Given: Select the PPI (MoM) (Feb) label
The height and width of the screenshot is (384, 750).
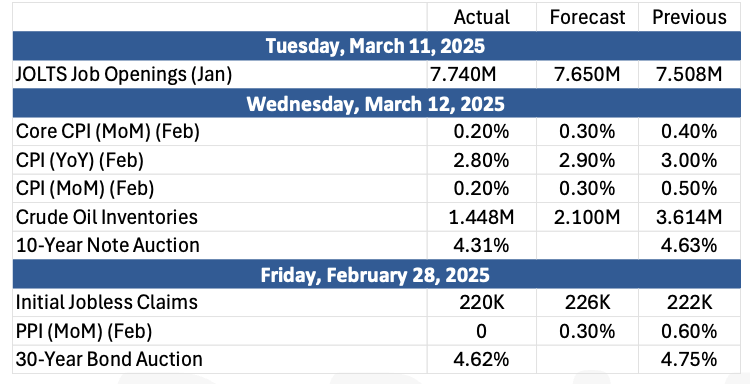Looking at the screenshot, I should (84, 331).
